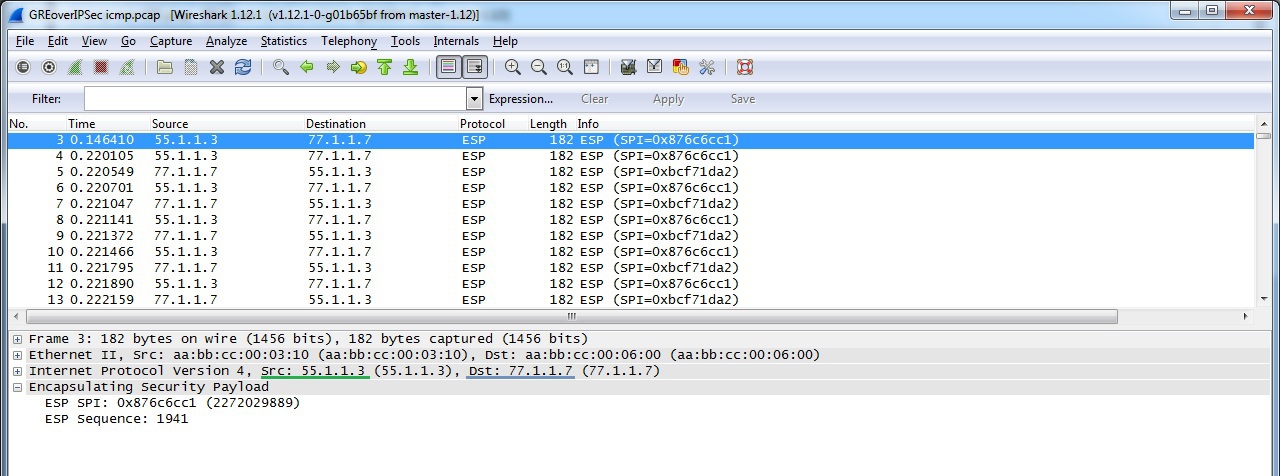The image size is (1280, 476).
Task: Click the Clear filter button
Action: pos(594,99)
